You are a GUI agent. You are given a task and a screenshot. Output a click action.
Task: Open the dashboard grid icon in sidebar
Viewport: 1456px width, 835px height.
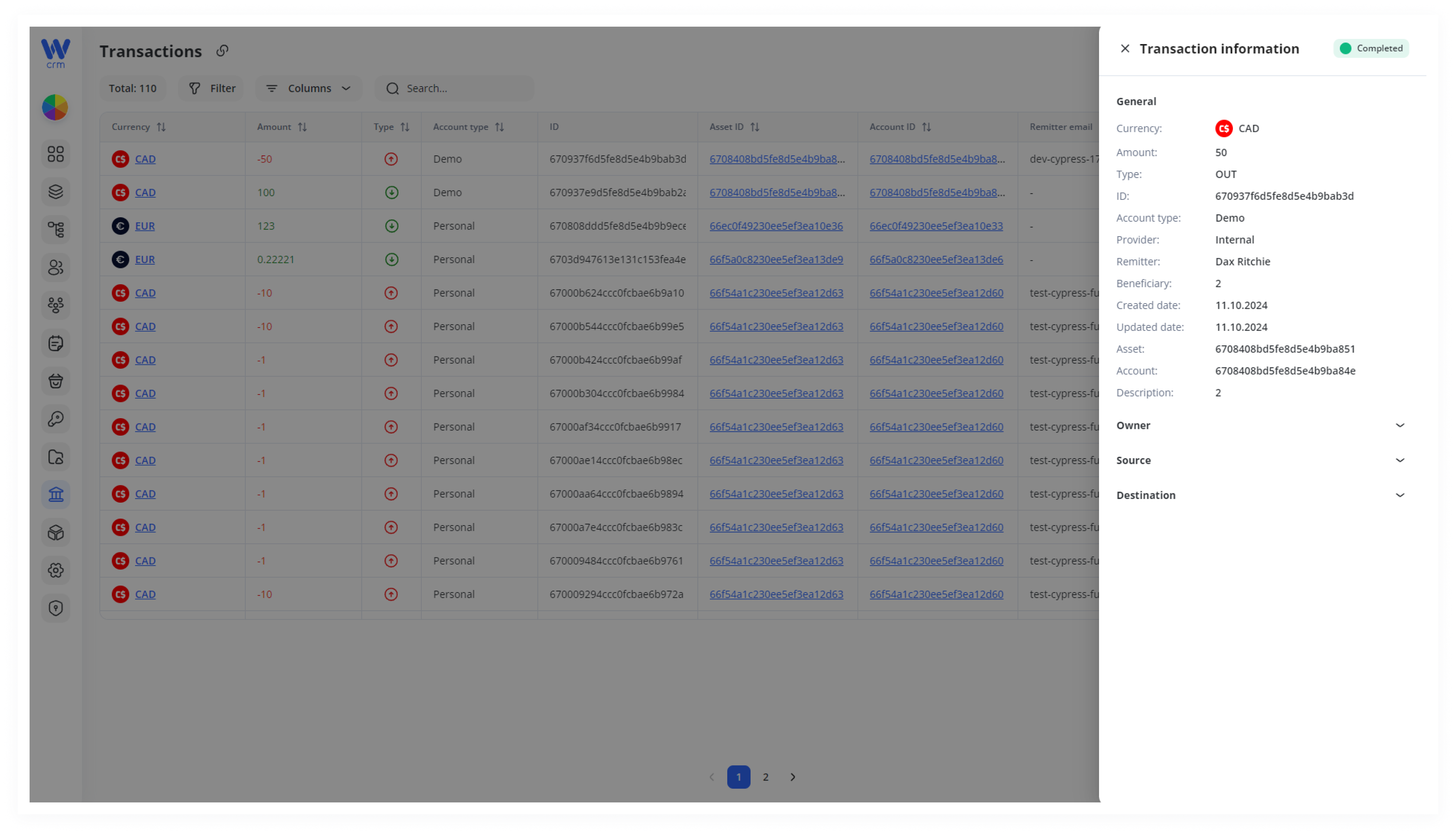[55, 154]
